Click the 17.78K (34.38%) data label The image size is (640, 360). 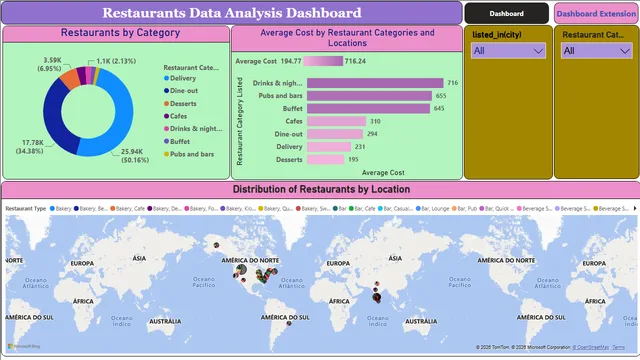(x=30, y=147)
